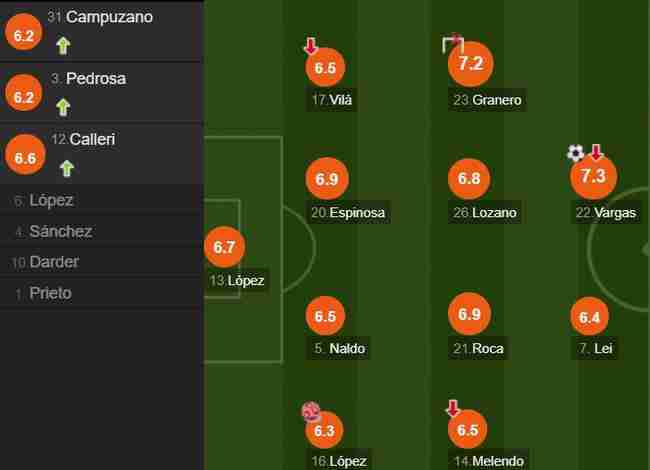Screen dimensions: 650x470
Task: Click the icon above 16 López's rating
Action: (311, 412)
